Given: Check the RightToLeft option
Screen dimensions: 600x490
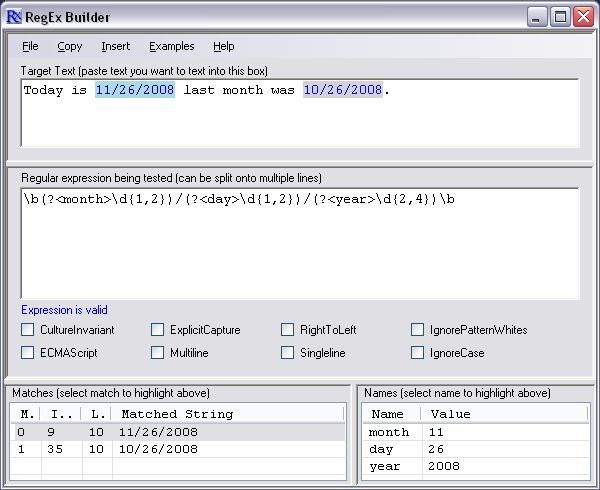Looking at the screenshot, I should (x=288, y=330).
